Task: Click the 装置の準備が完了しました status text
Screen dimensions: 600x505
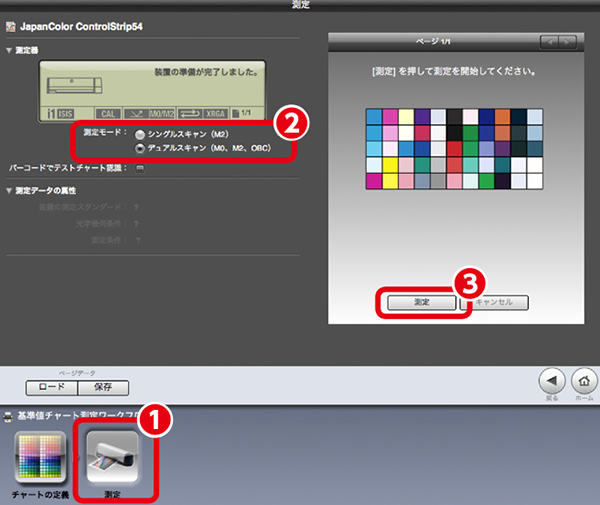Action: coord(207,72)
